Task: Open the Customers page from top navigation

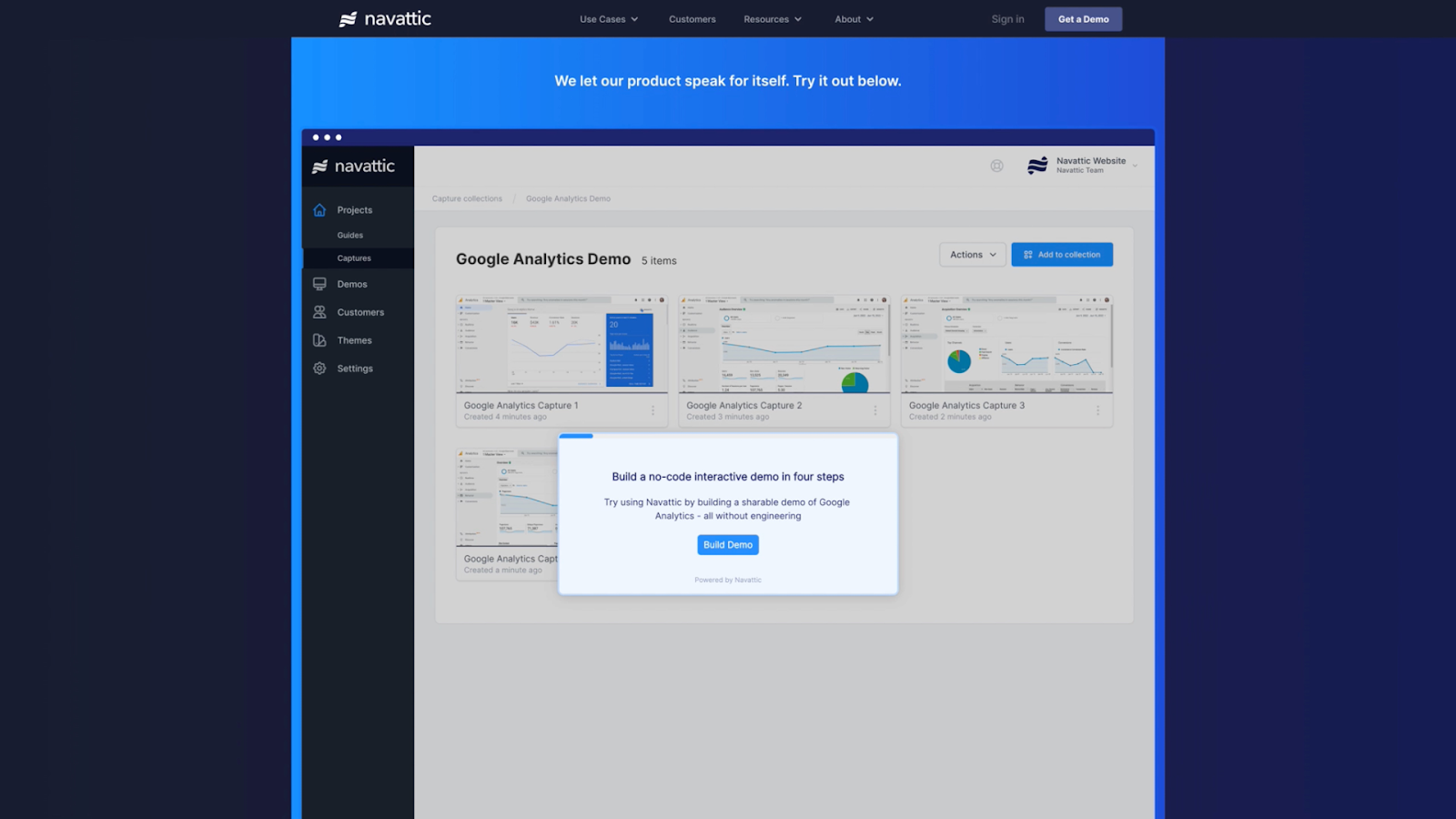Action: 693,19
